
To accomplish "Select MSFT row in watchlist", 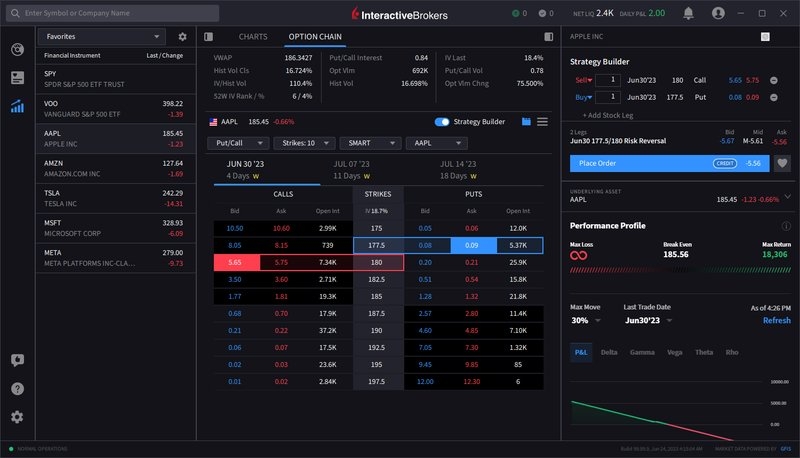I will point(116,228).
